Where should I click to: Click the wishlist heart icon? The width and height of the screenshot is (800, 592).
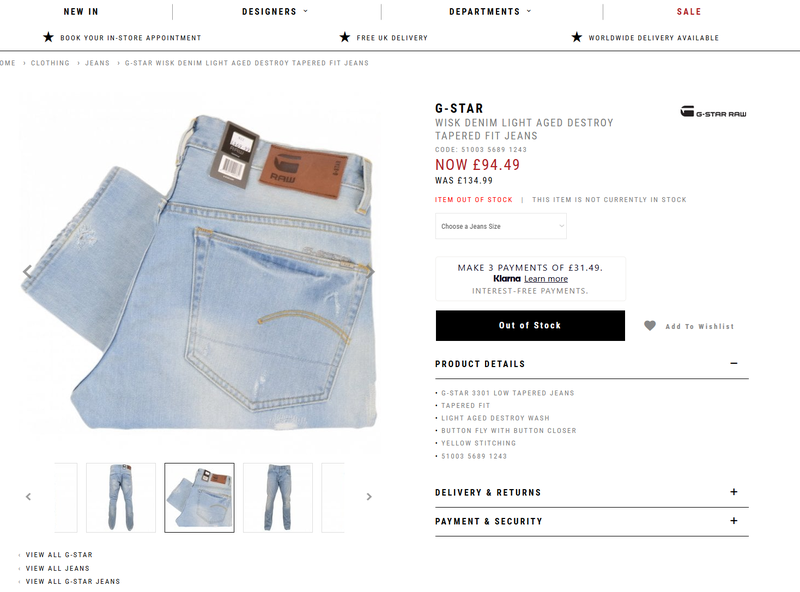[x=649, y=326]
